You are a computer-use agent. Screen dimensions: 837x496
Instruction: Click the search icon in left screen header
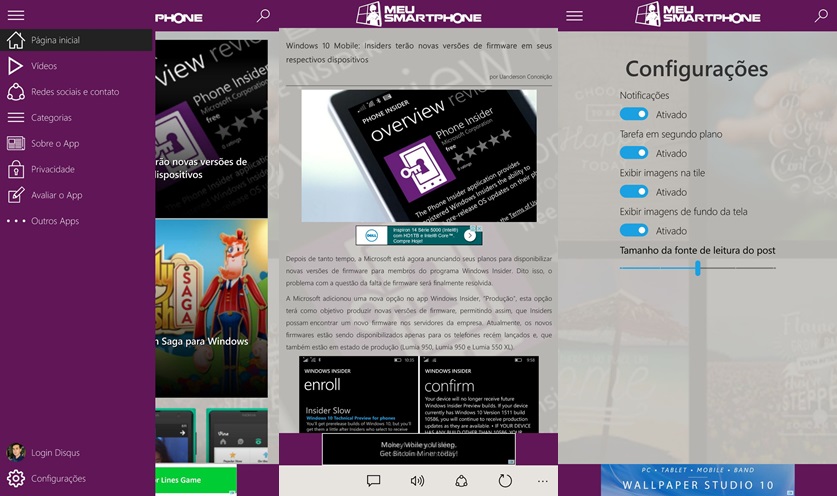tap(263, 15)
